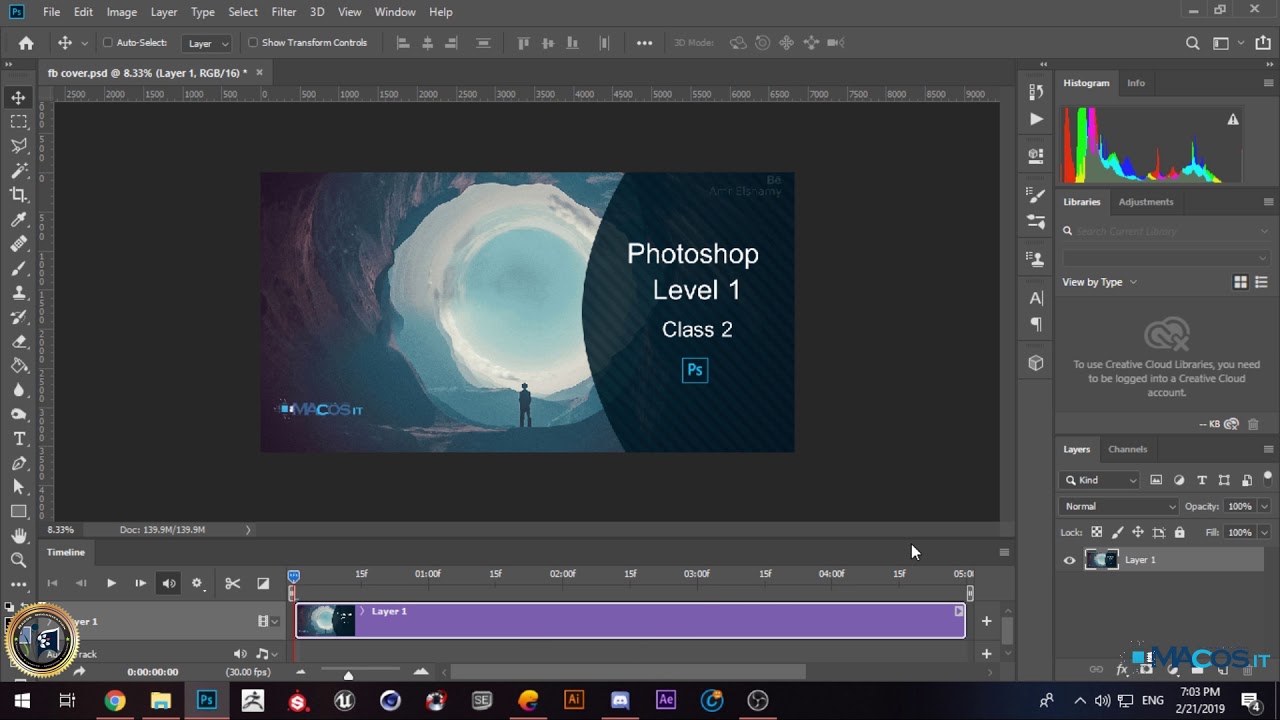Click the search icon in options bar
The height and width of the screenshot is (720, 1280).
(x=1192, y=43)
